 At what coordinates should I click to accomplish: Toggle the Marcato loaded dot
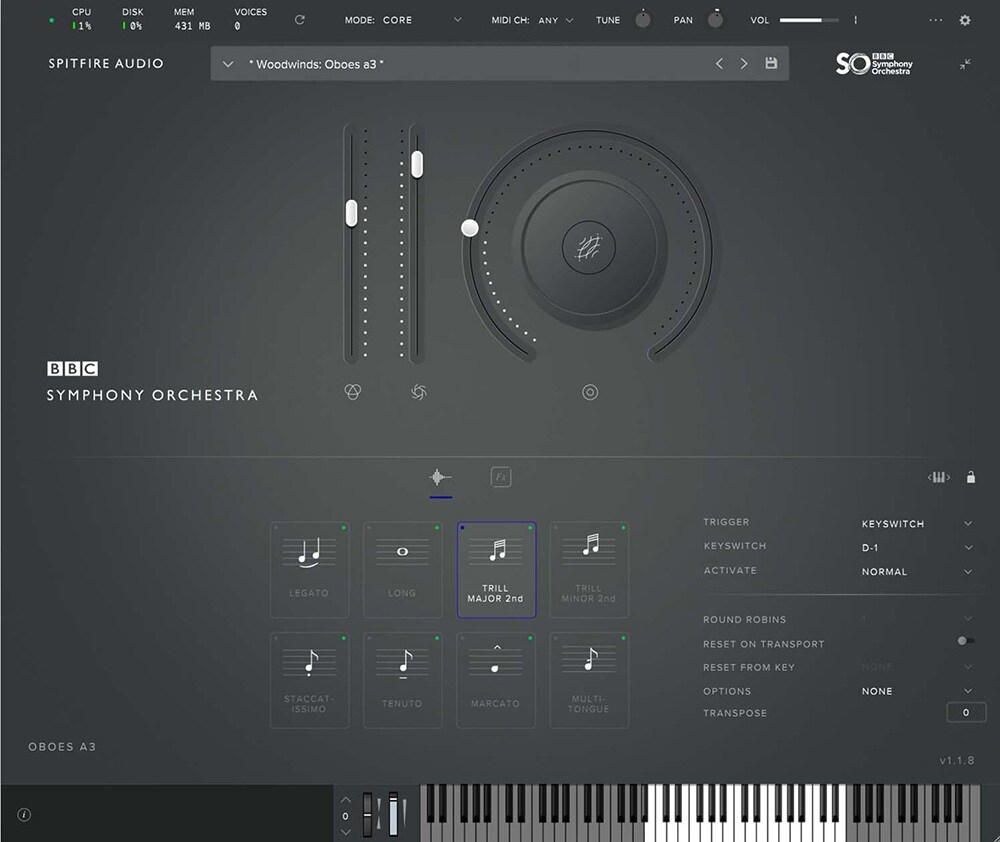[x=530, y=639]
